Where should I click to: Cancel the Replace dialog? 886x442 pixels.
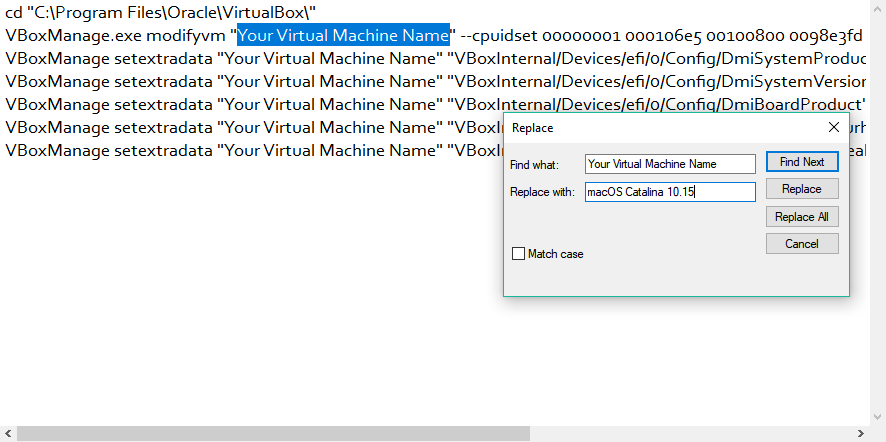[x=801, y=244]
